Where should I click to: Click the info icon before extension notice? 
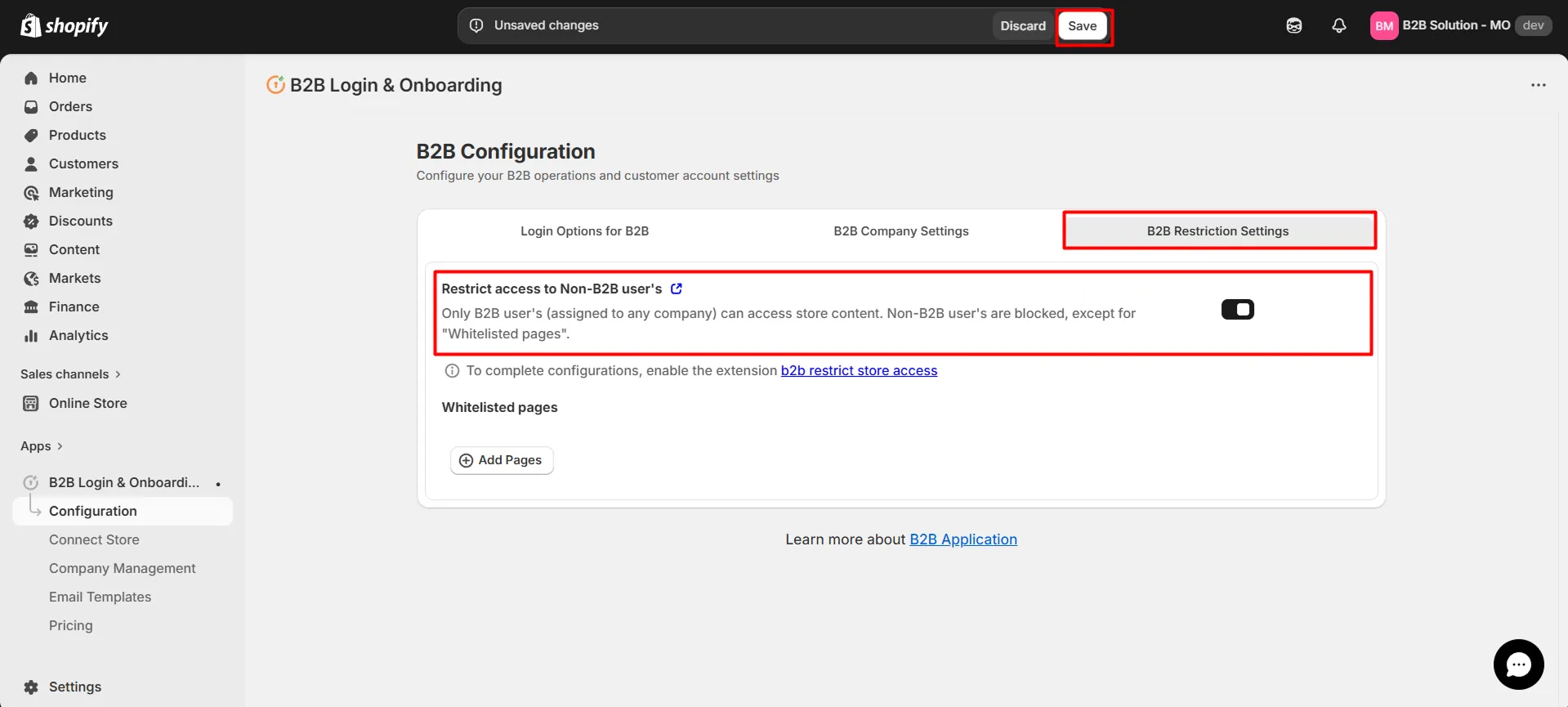(452, 370)
